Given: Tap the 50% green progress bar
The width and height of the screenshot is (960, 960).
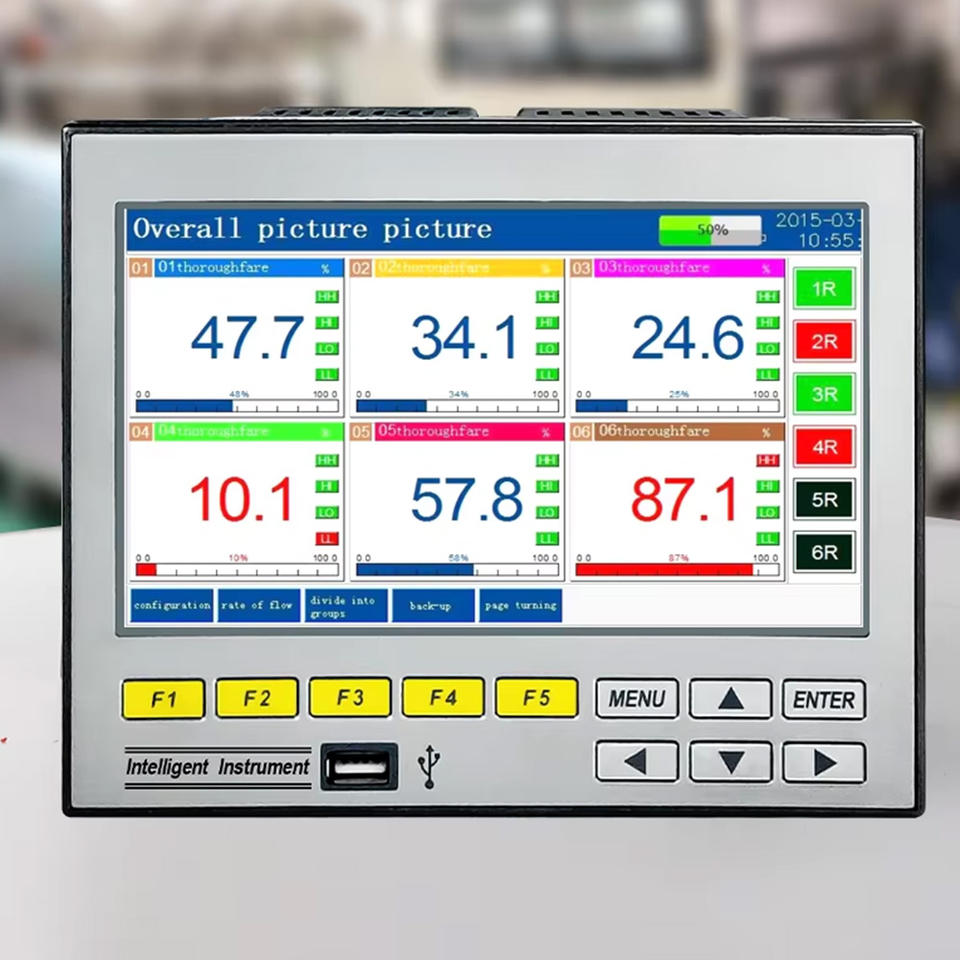Looking at the screenshot, I should [710, 230].
